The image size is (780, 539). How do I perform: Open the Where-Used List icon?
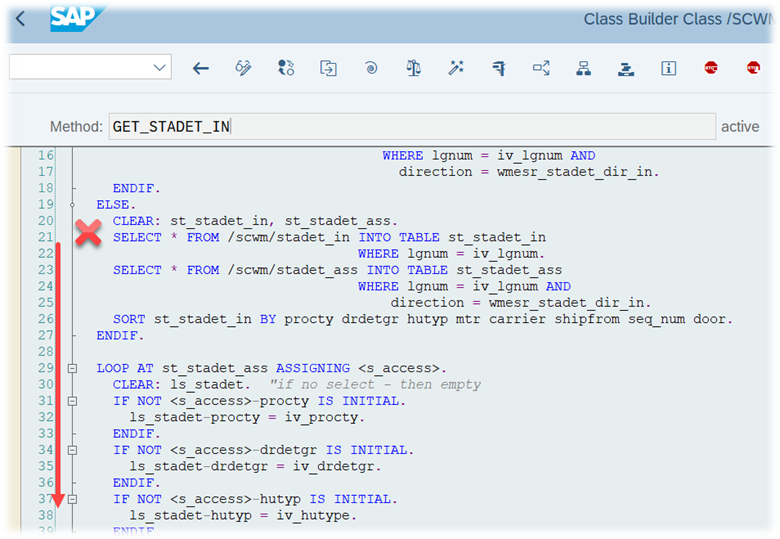541,68
